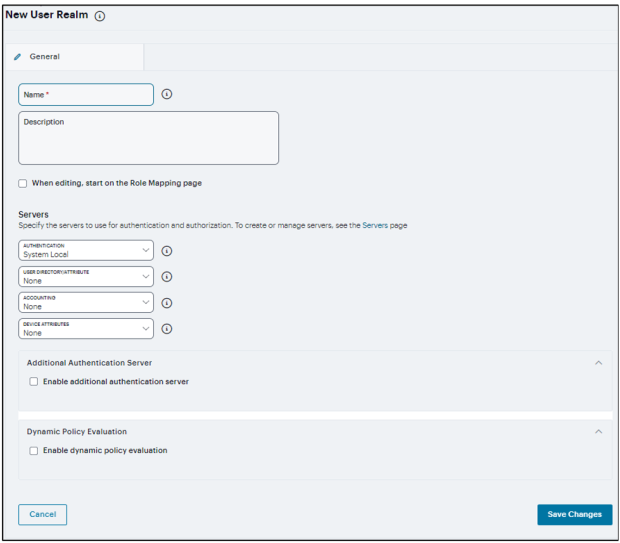
Task: Click info icon beside User Directory/Attribute dropdown
Action: (167, 277)
